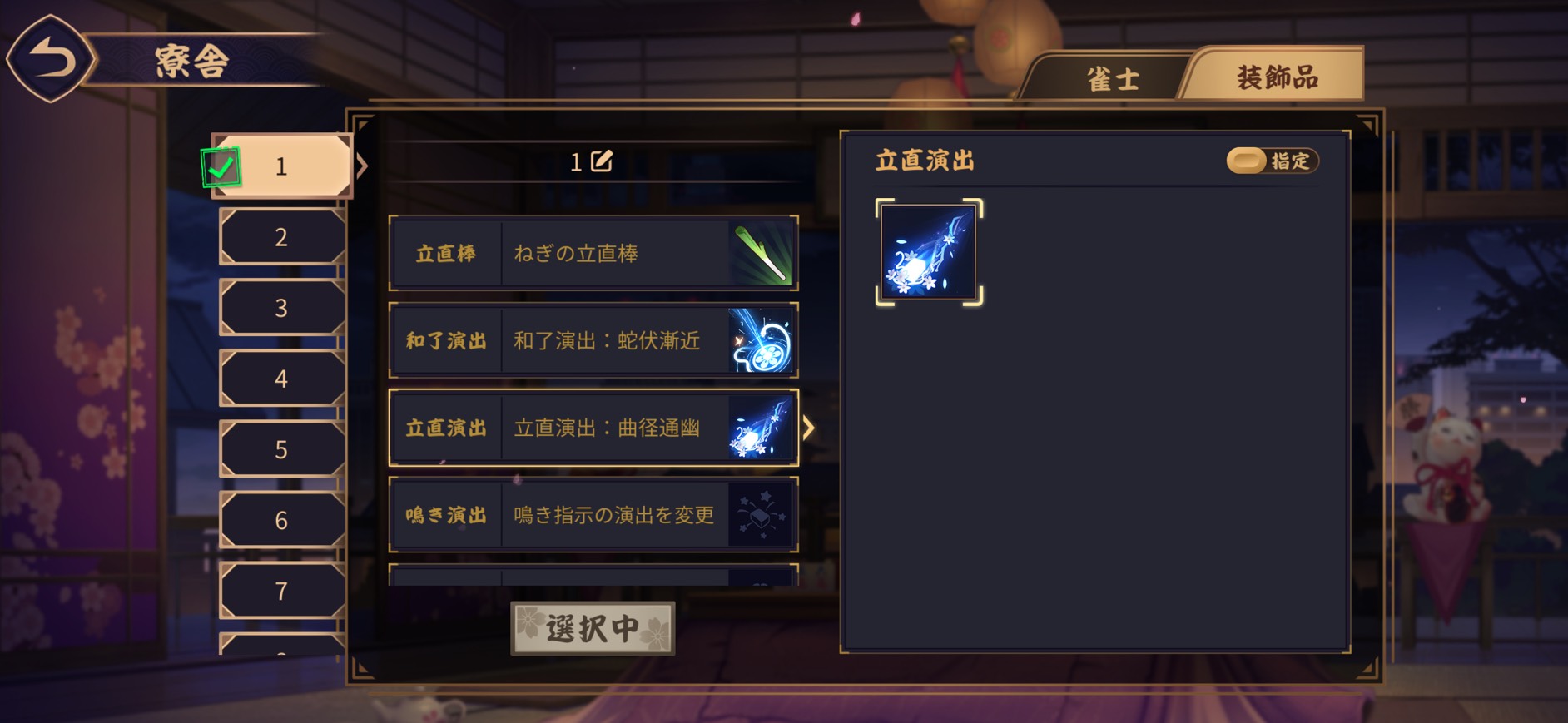Edit preset name with pencil icon
This screenshot has height=723, width=1568.
(601, 161)
